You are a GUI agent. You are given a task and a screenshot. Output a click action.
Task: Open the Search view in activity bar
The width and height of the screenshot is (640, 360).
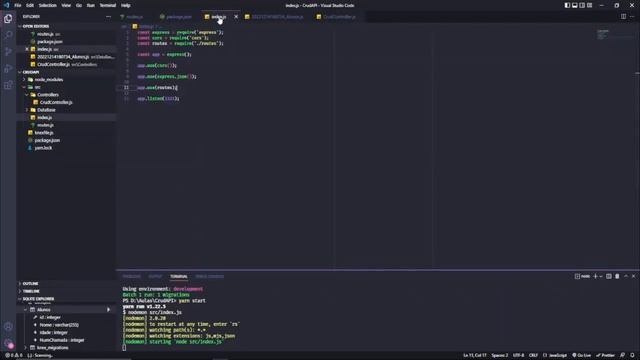coord(8,35)
